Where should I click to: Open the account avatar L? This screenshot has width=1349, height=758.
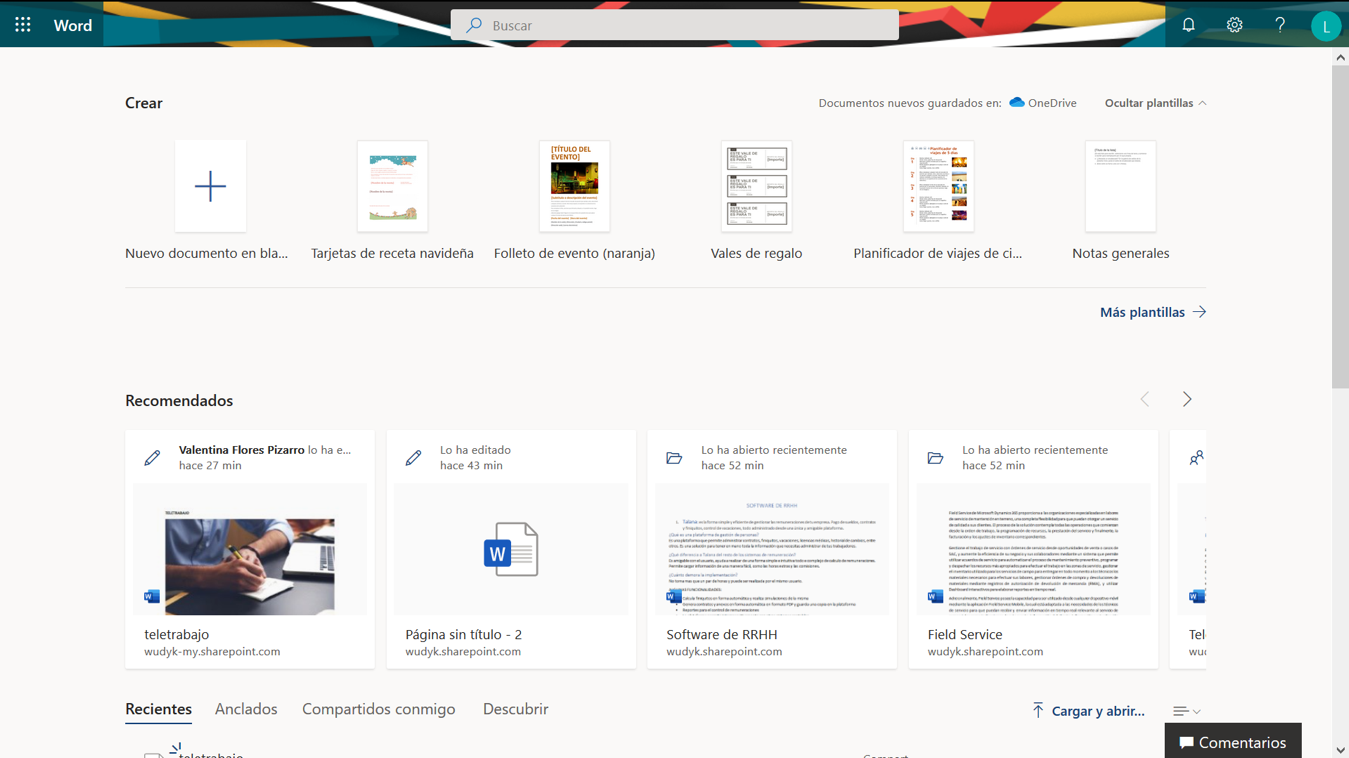(1326, 26)
